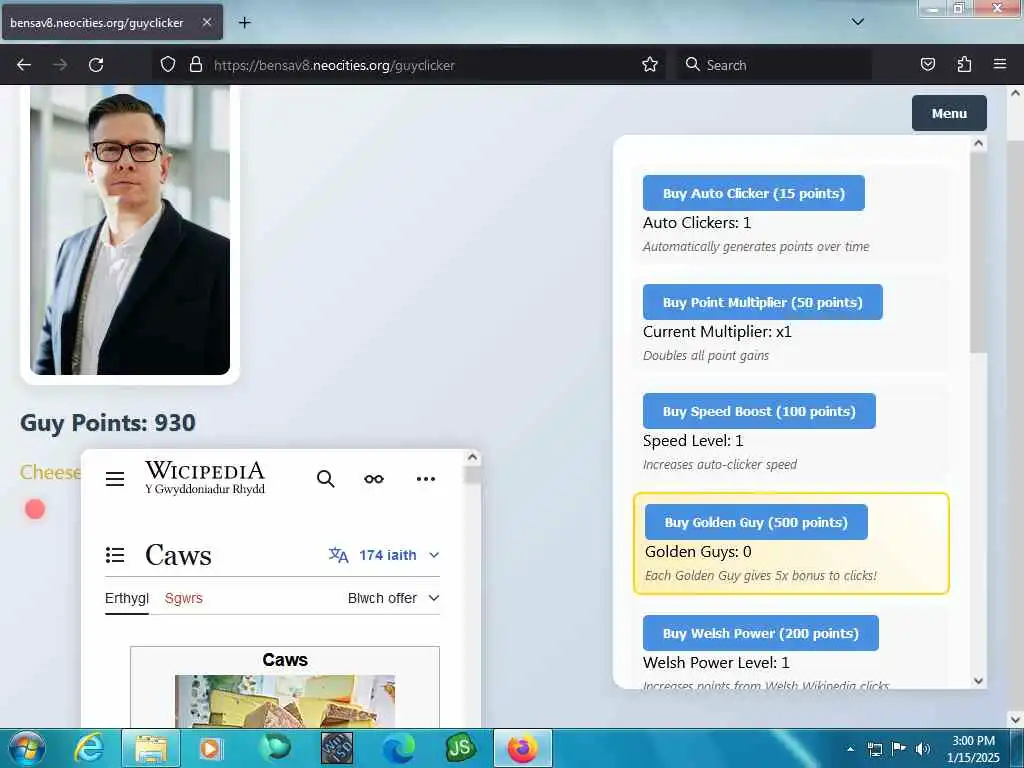Click the Caws article heading
This screenshot has width=1024, height=768.
click(x=178, y=555)
